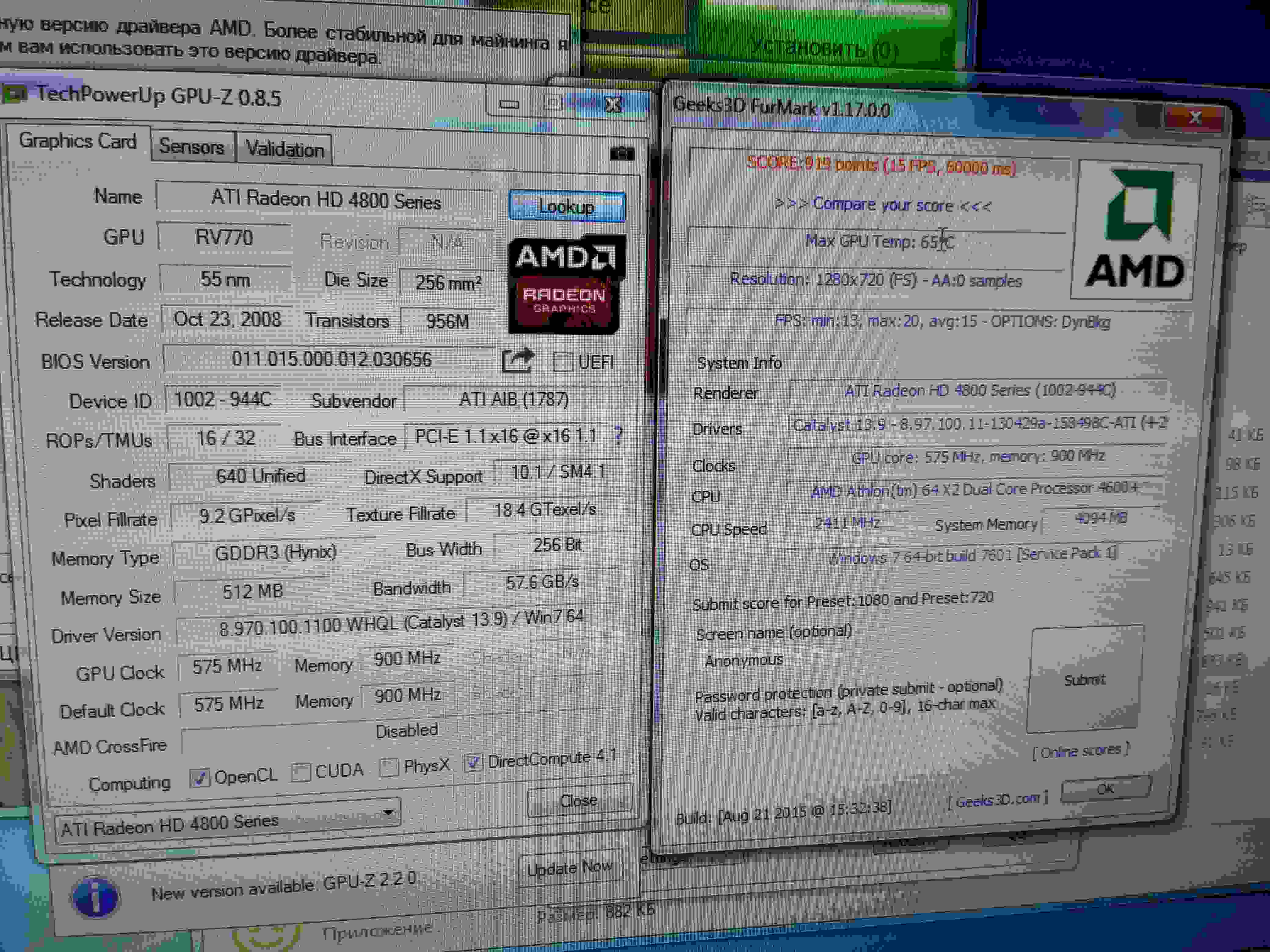Click the AMD Radeon Graphics logo
The height and width of the screenshot is (952, 1270).
pyautogui.click(x=565, y=285)
